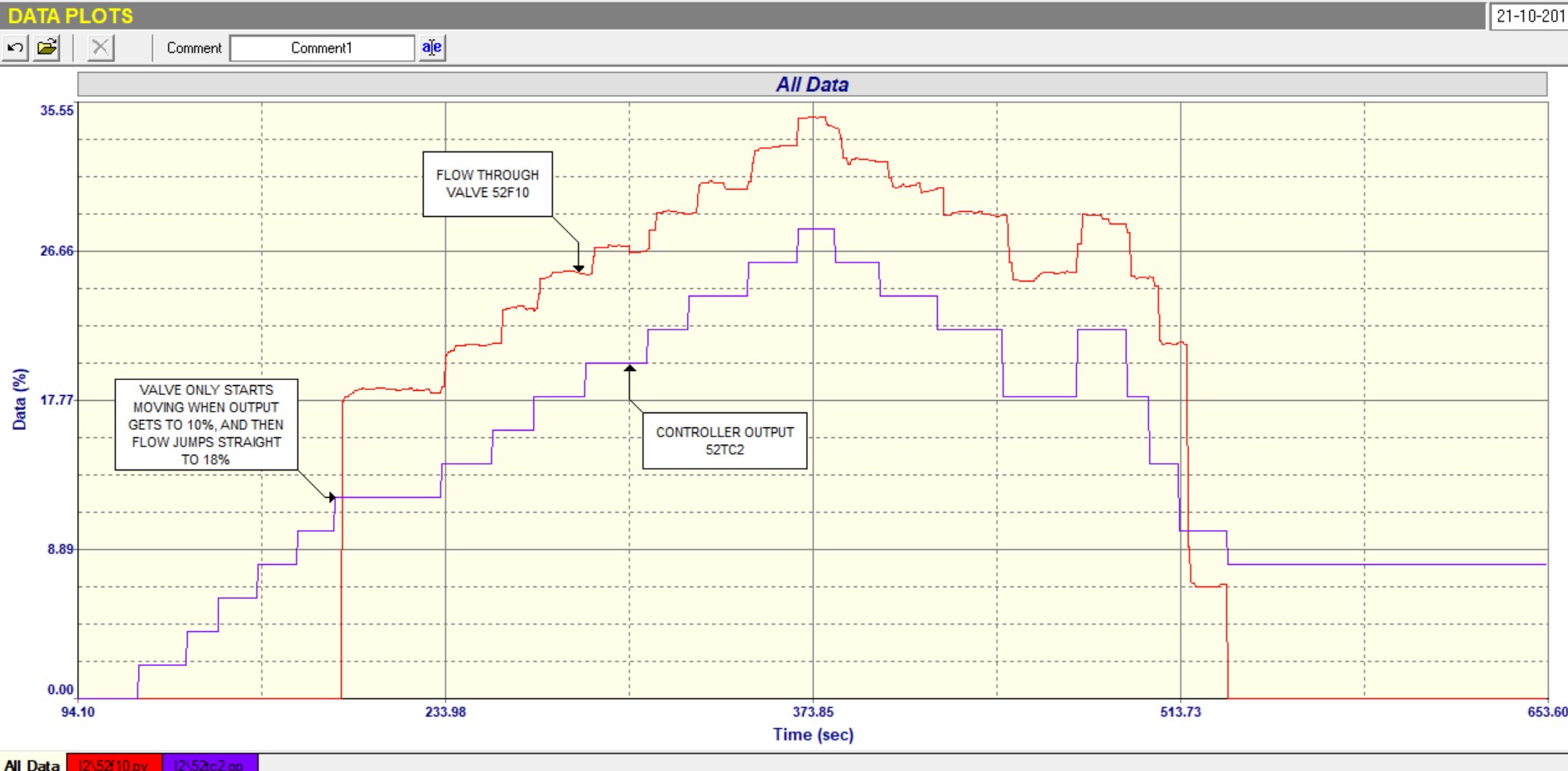Click the CONTROLLER OUTPUT 52TC2 annotation box
The image size is (1568, 771).
click(724, 441)
